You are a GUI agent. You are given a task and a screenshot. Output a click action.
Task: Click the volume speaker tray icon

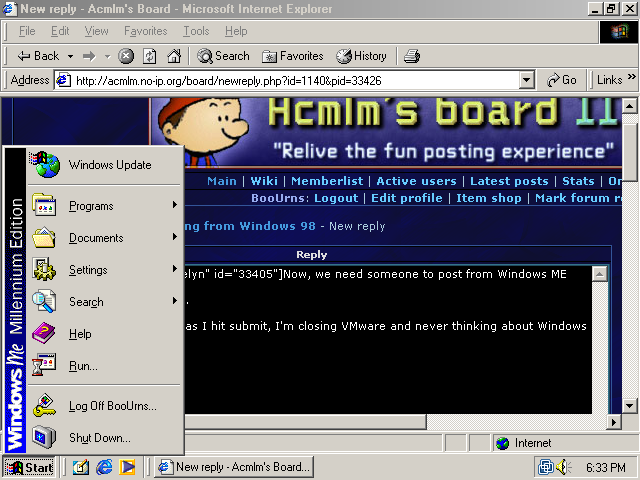pos(565,467)
